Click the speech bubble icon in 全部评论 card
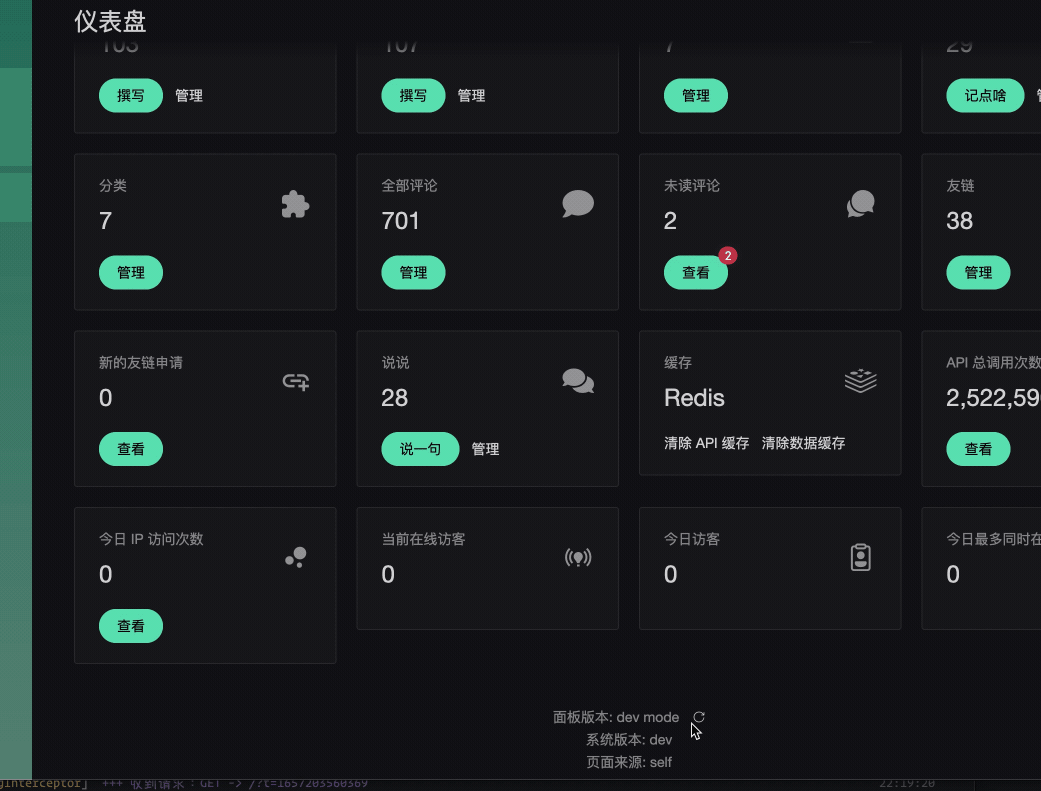 pyautogui.click(x=578, y=204)
